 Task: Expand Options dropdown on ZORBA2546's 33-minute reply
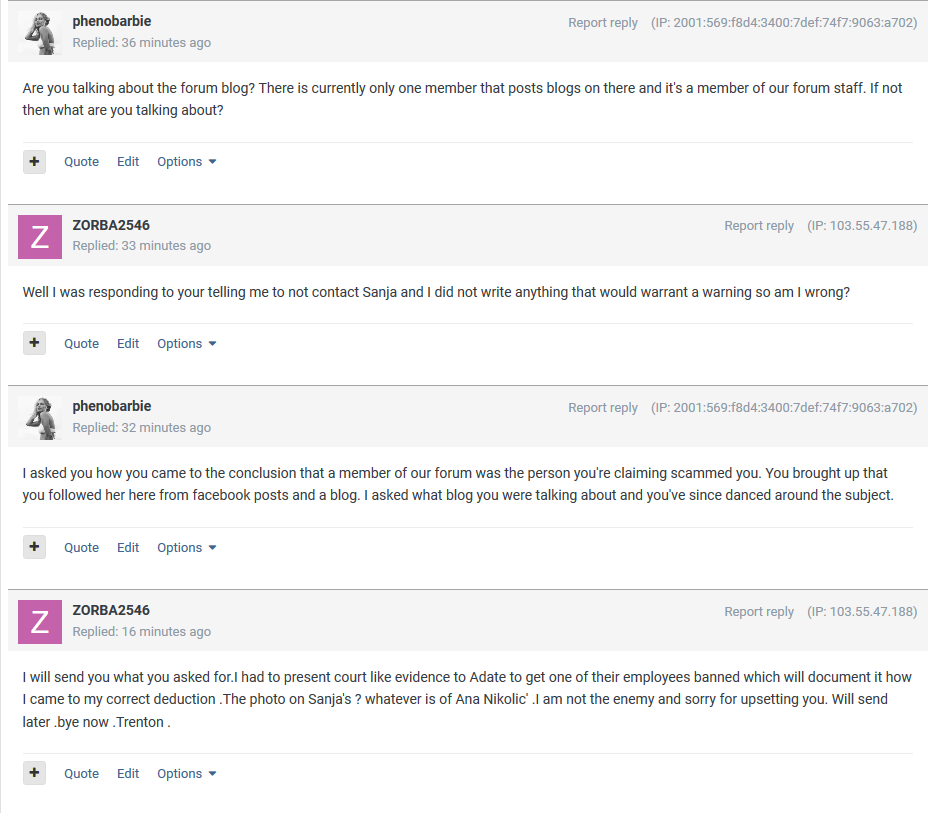tap(187, 344)
